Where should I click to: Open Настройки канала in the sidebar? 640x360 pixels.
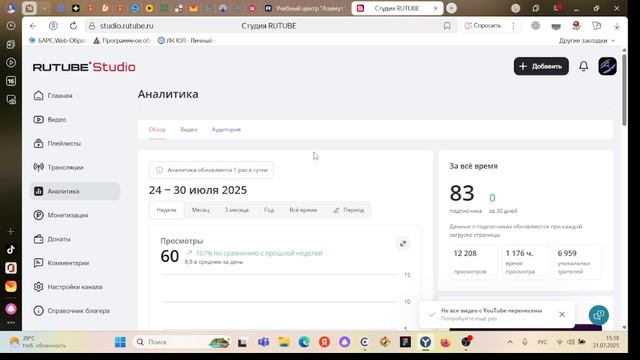(68, 287)
